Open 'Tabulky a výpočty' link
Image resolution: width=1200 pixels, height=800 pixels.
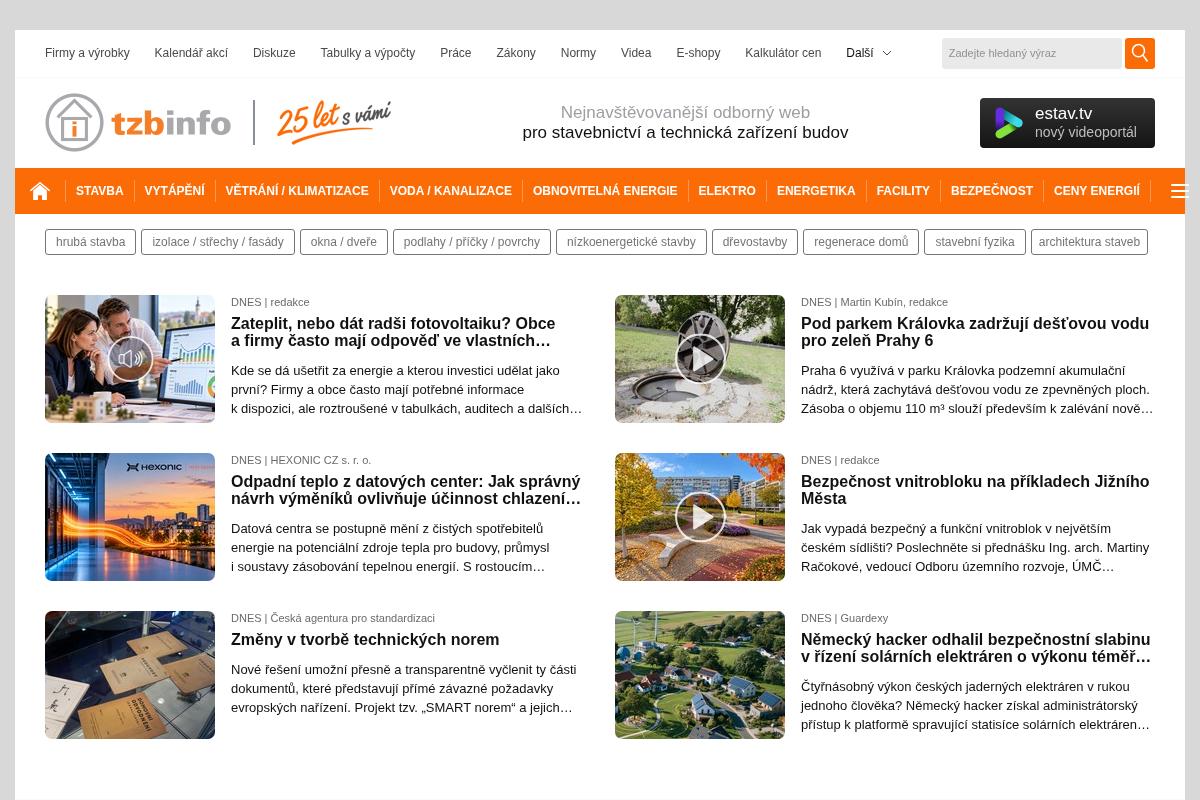(368, 53)
